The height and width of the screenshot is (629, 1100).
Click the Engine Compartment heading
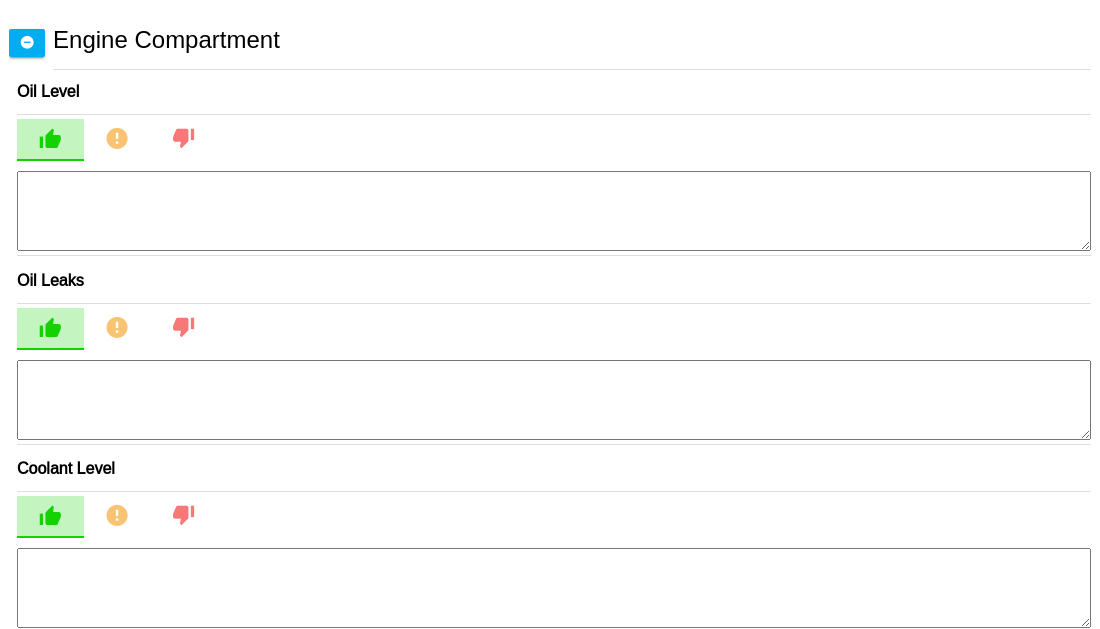point(166,40)
